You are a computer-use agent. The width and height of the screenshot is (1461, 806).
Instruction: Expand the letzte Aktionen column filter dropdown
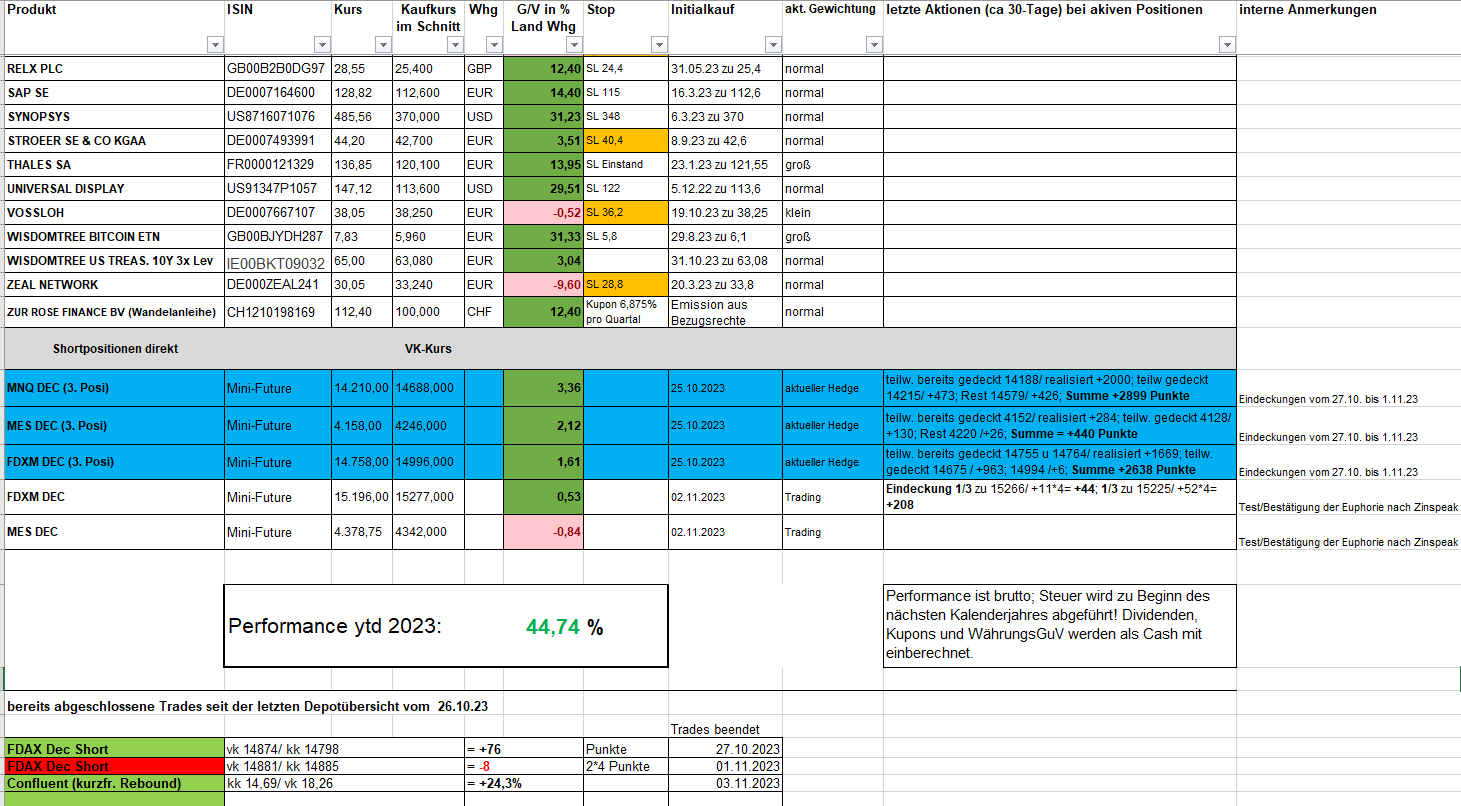(1227, 45)
